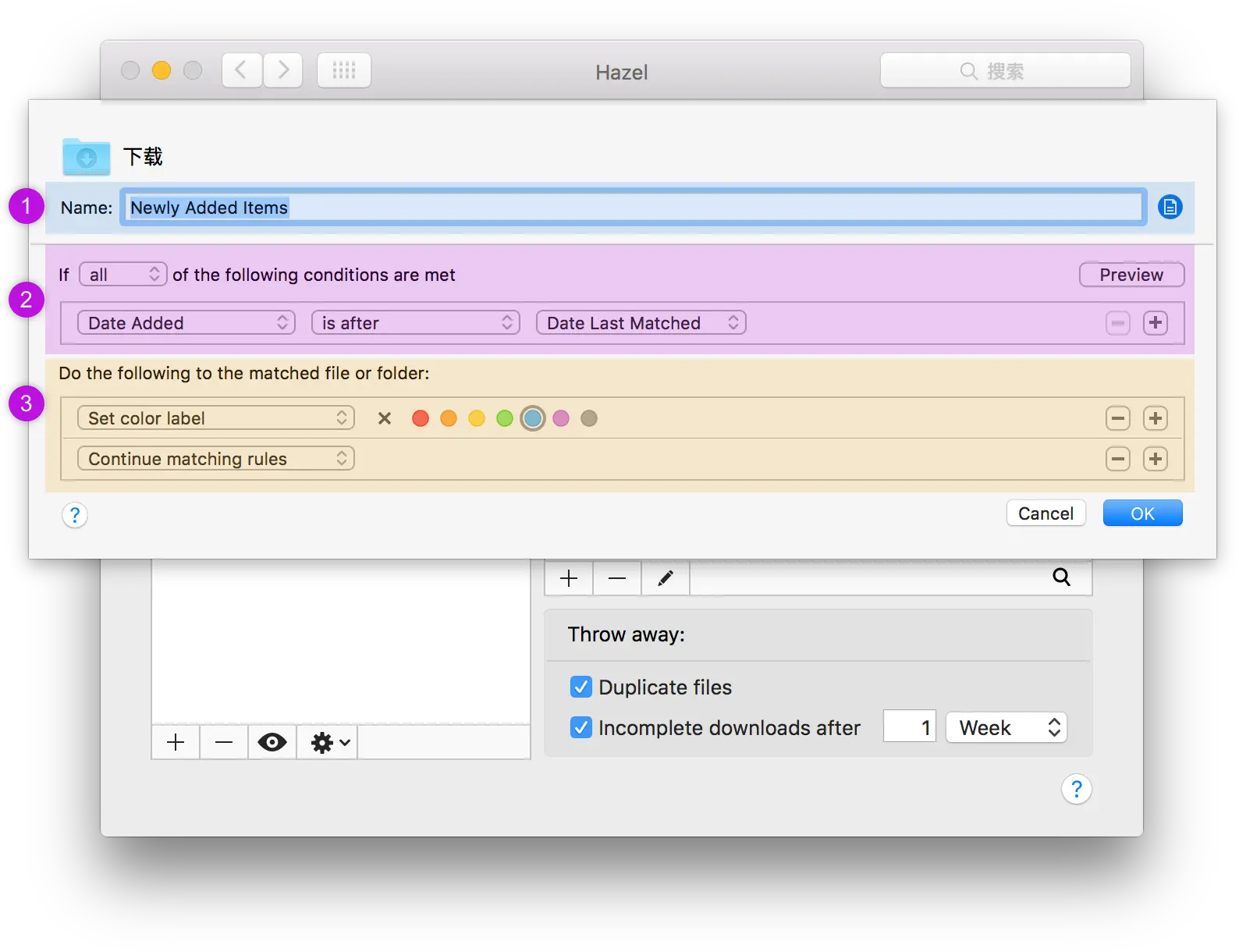
Task: Uncheck Duplicate files checkbox
Action: tap(581, 687)
